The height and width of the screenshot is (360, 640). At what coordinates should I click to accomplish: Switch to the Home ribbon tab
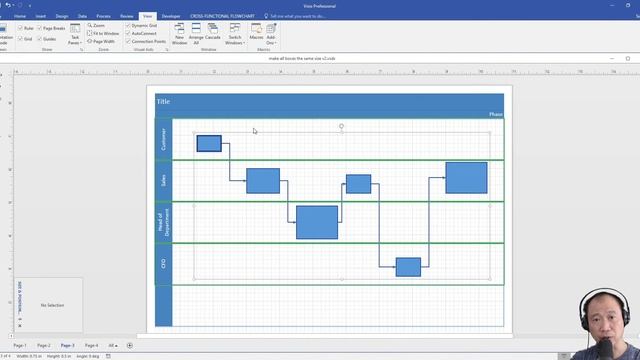click(20, 16)
